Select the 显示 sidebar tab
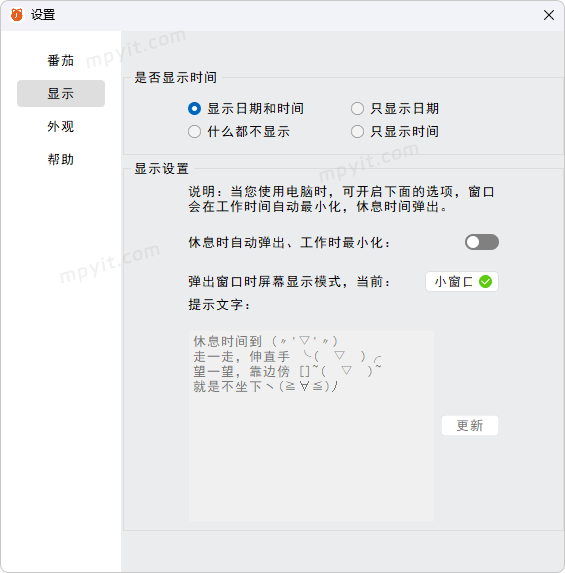 point(61,94)
